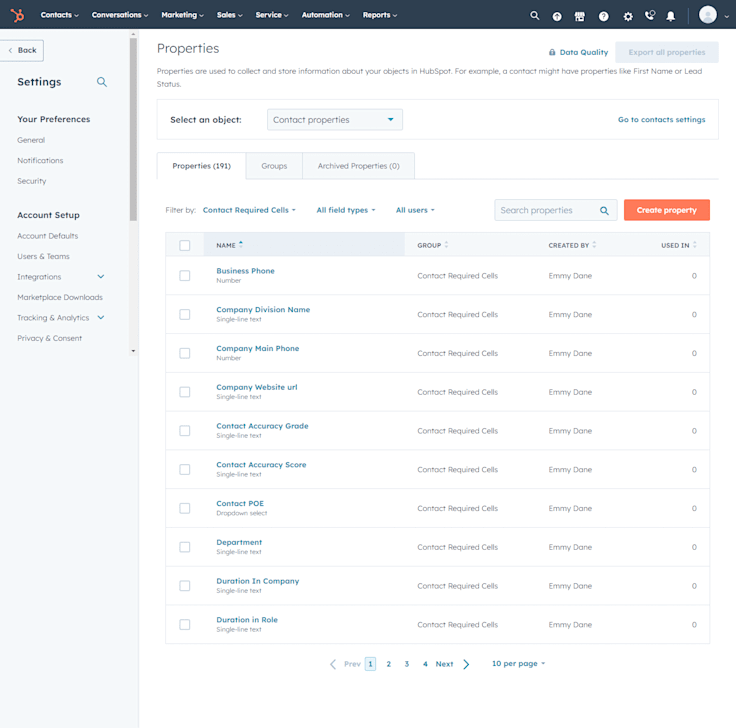Check the Contact POE row

click(184, 508)
